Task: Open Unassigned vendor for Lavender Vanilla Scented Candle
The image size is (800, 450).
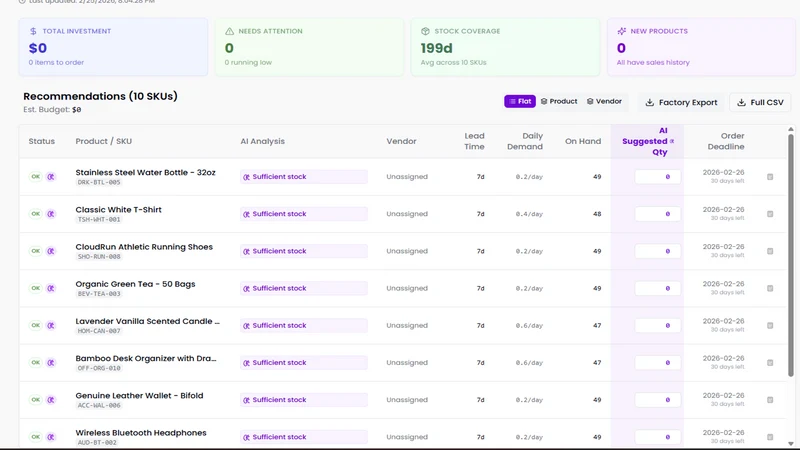Action: (x=407, y=326)
